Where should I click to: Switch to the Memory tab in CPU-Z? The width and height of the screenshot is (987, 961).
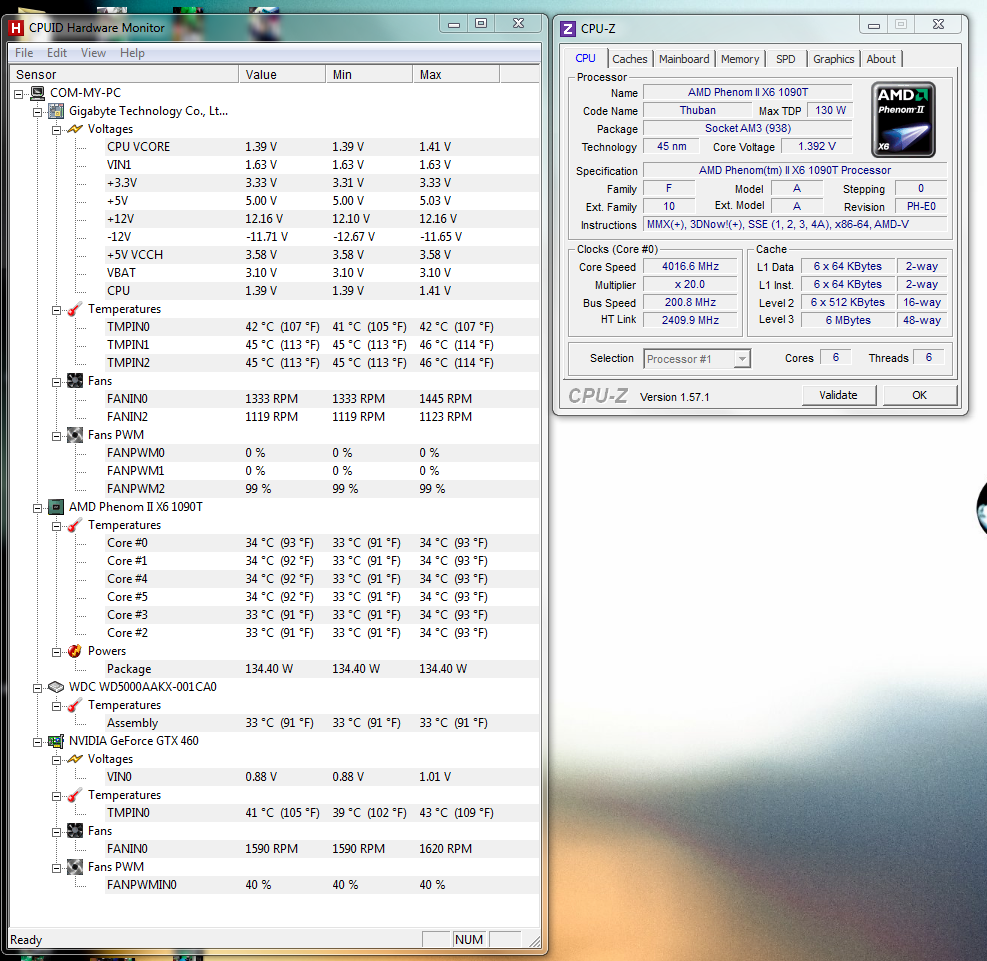coord(740,59)
